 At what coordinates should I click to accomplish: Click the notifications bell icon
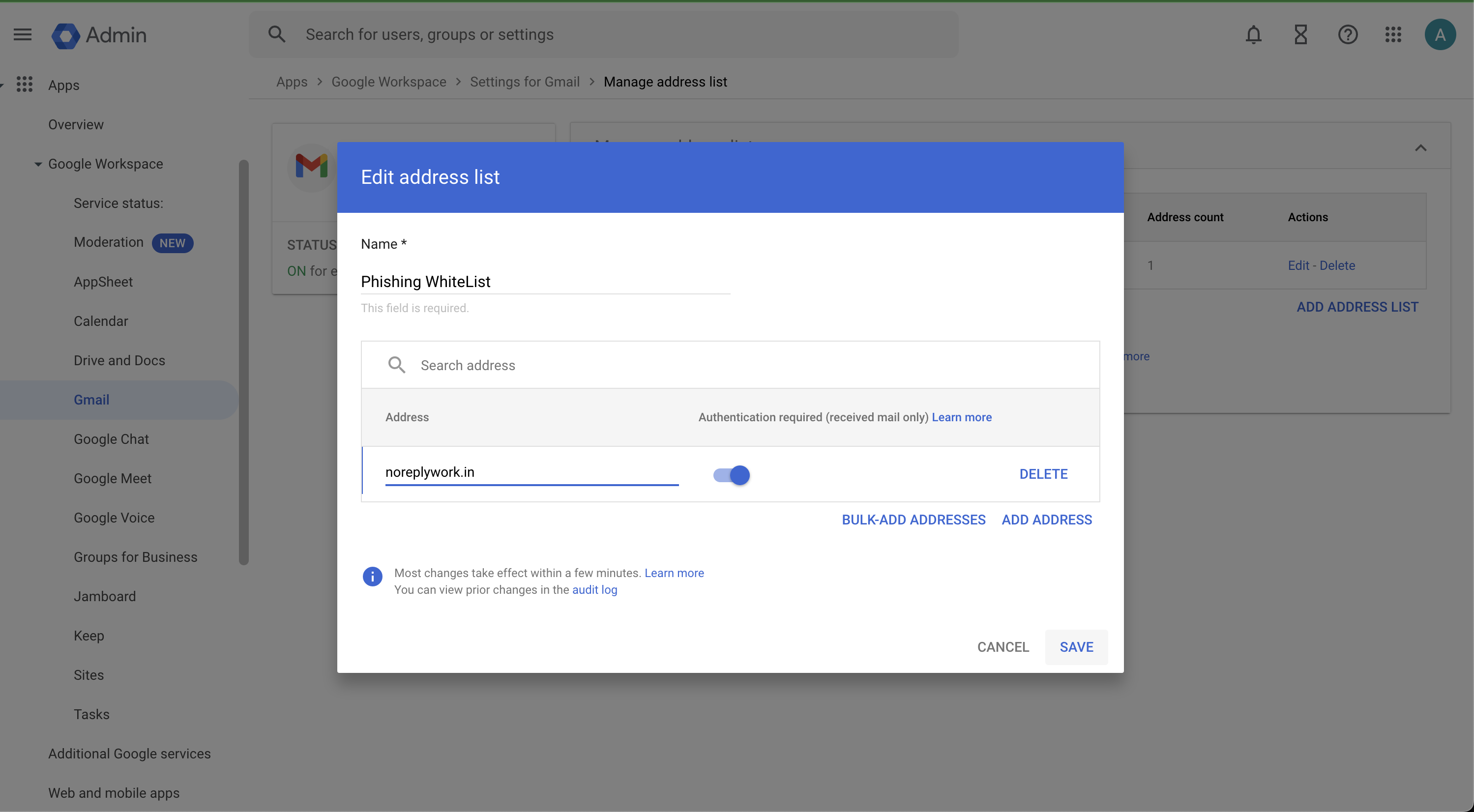click(1254, 34)
